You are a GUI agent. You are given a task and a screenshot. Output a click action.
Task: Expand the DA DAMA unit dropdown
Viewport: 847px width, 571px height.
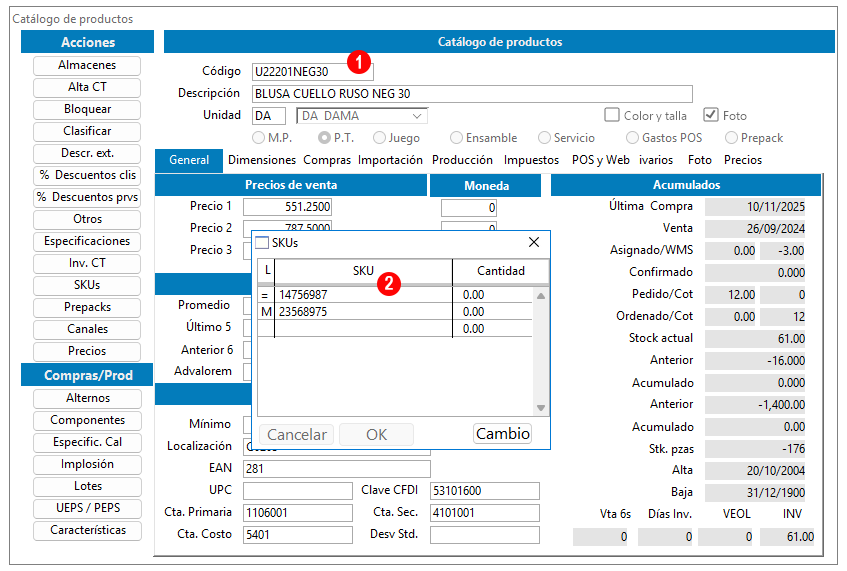(416, 116)
